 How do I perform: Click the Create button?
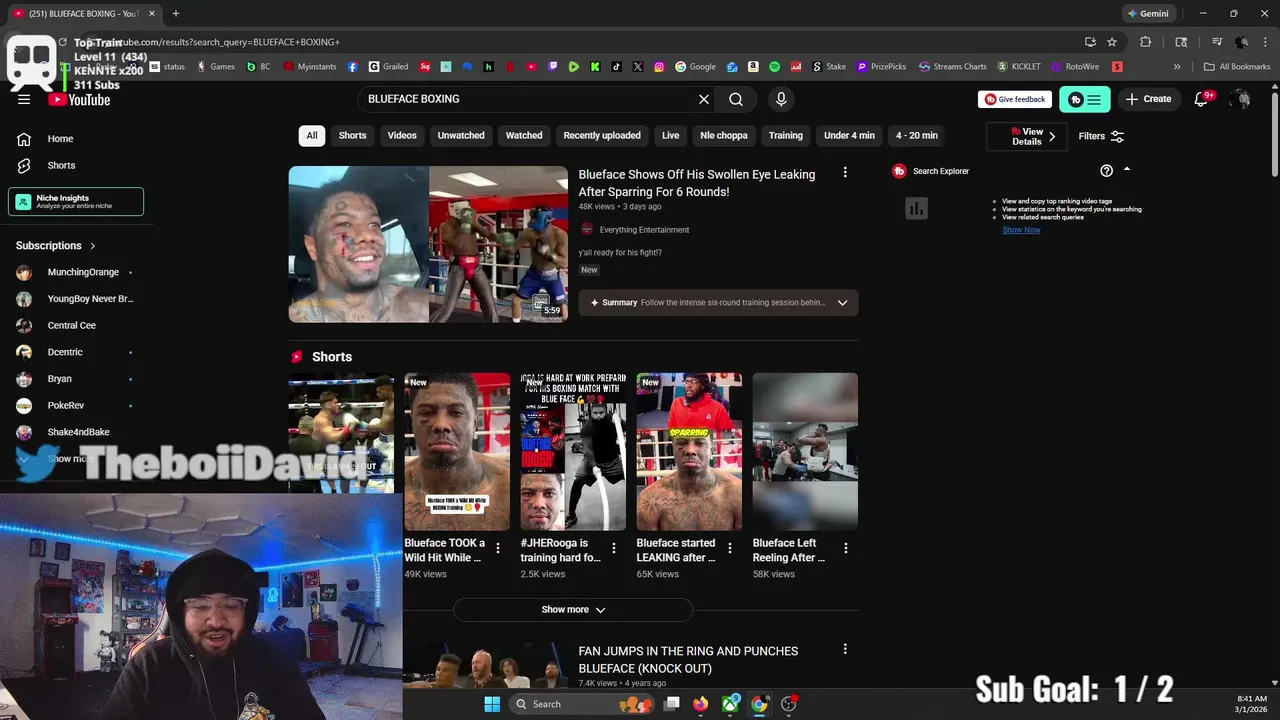pos(1148,99)
